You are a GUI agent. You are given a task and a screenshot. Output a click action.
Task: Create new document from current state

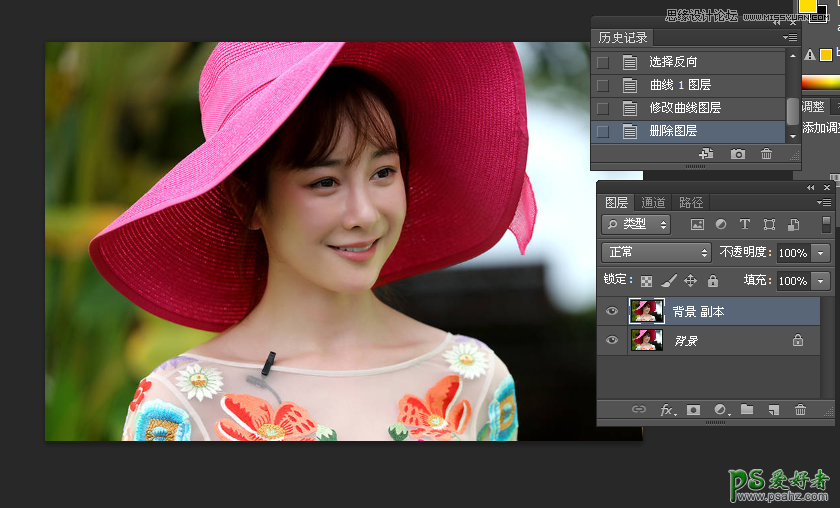[706, 154]
